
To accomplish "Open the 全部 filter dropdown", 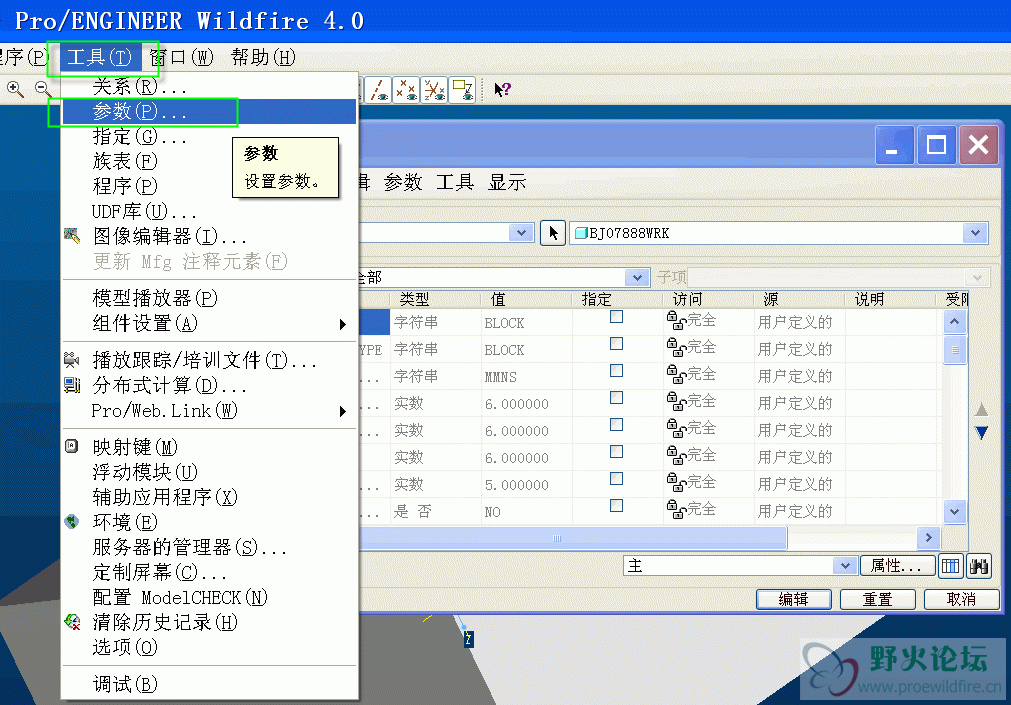I will tap(637, 277).
